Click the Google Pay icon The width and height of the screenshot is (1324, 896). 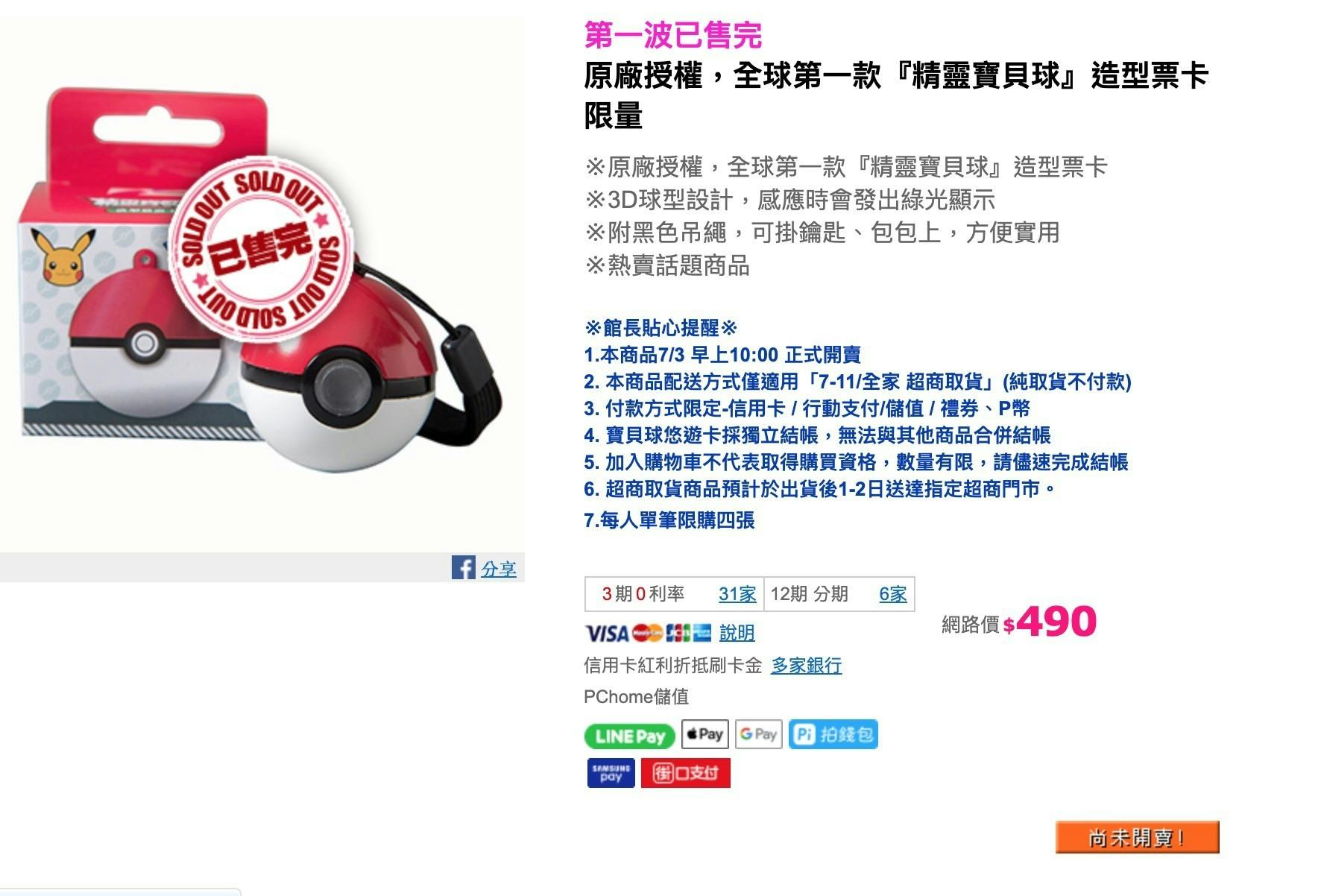click(758, 735)
